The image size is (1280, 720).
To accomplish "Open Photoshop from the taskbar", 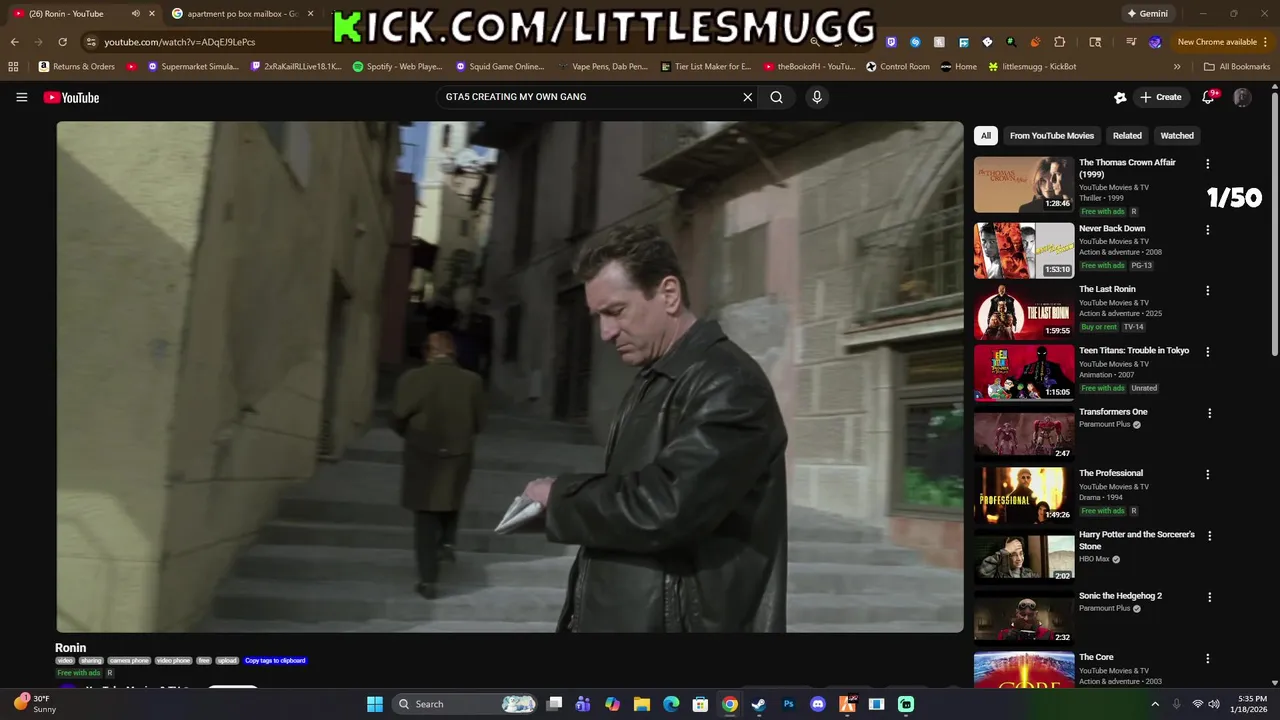I will (x=788, y=704).
